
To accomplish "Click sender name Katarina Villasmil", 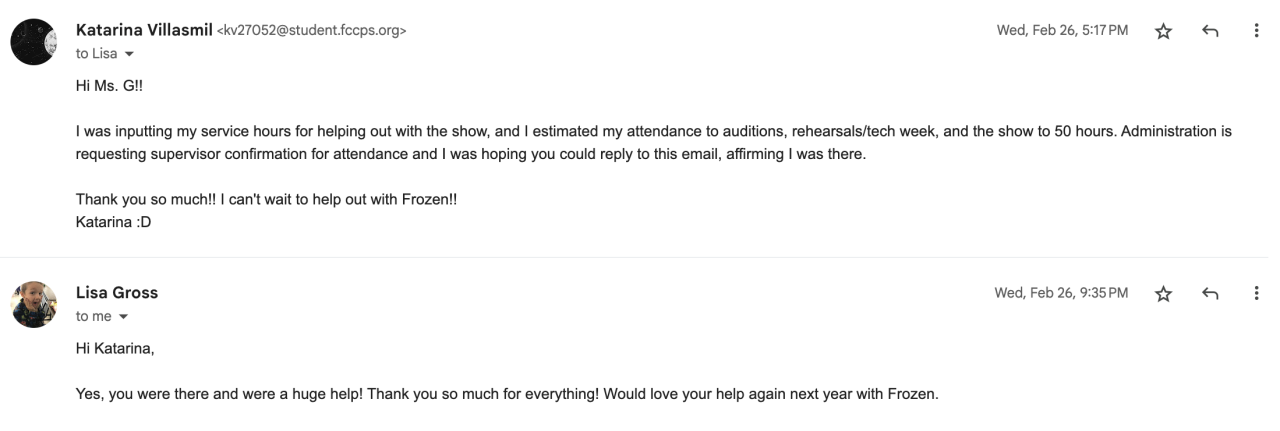I will pos(143,30).
